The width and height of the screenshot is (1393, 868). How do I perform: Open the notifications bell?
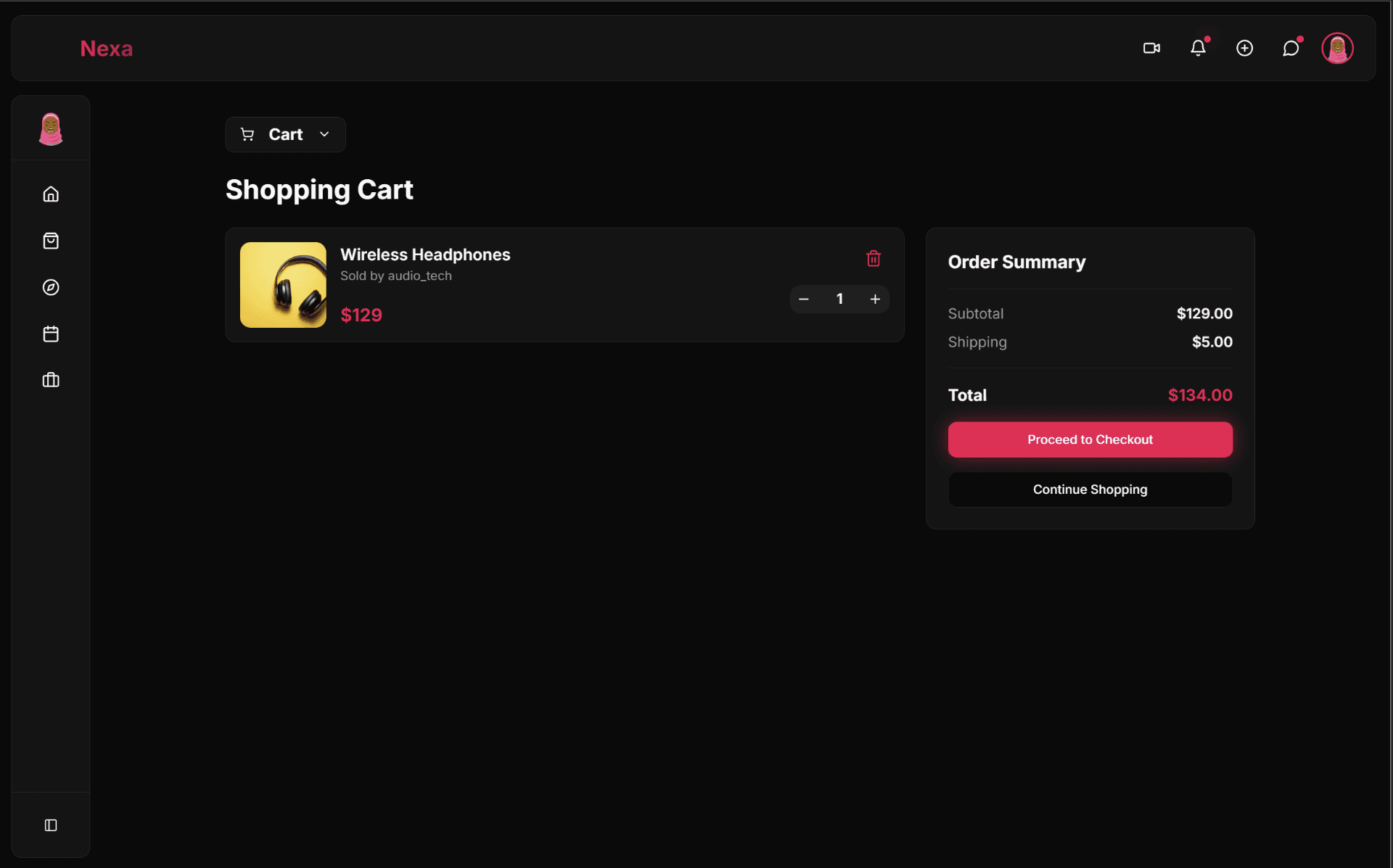[1198, 48]
